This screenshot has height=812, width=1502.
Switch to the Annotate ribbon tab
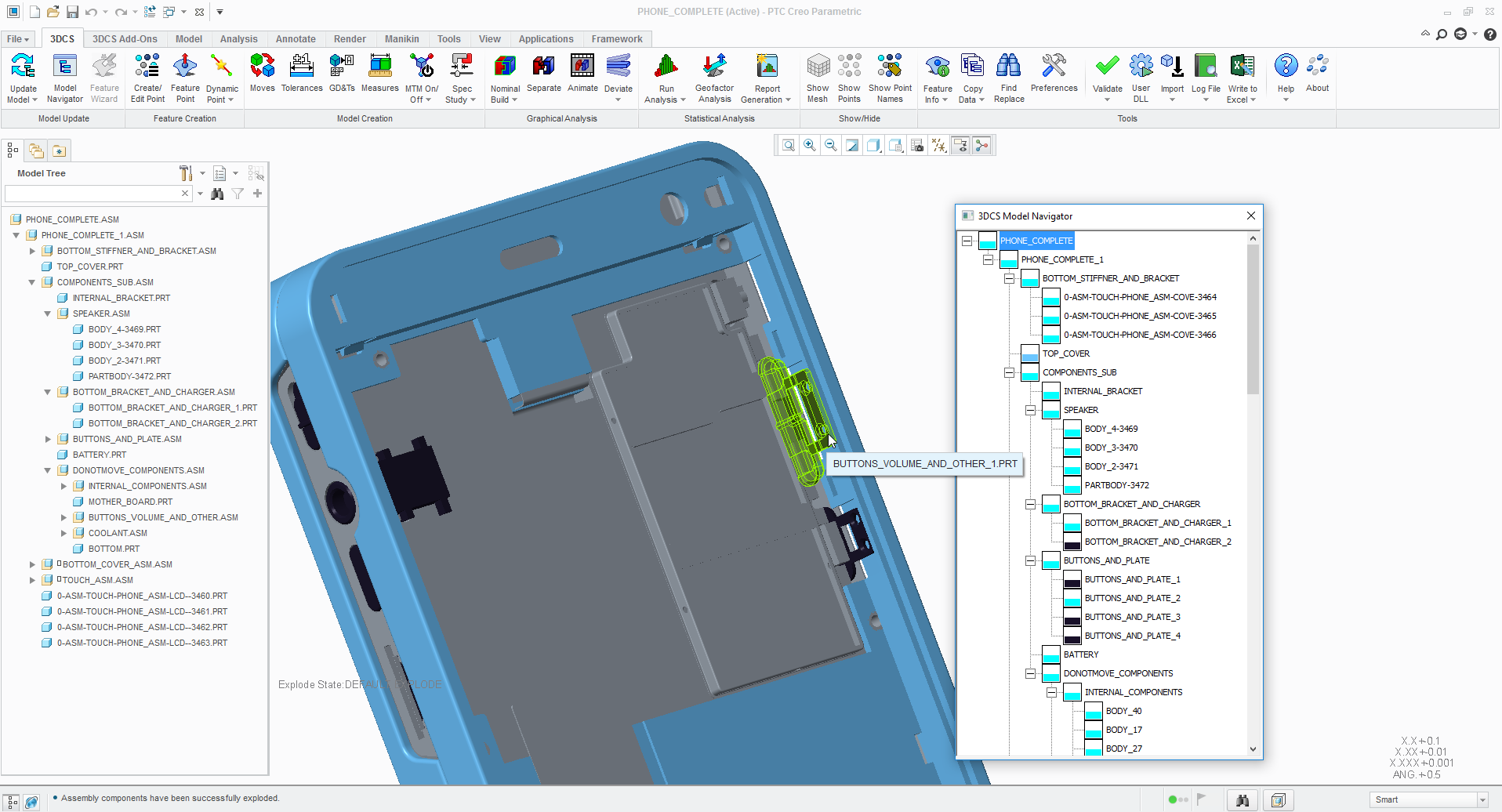296,38
